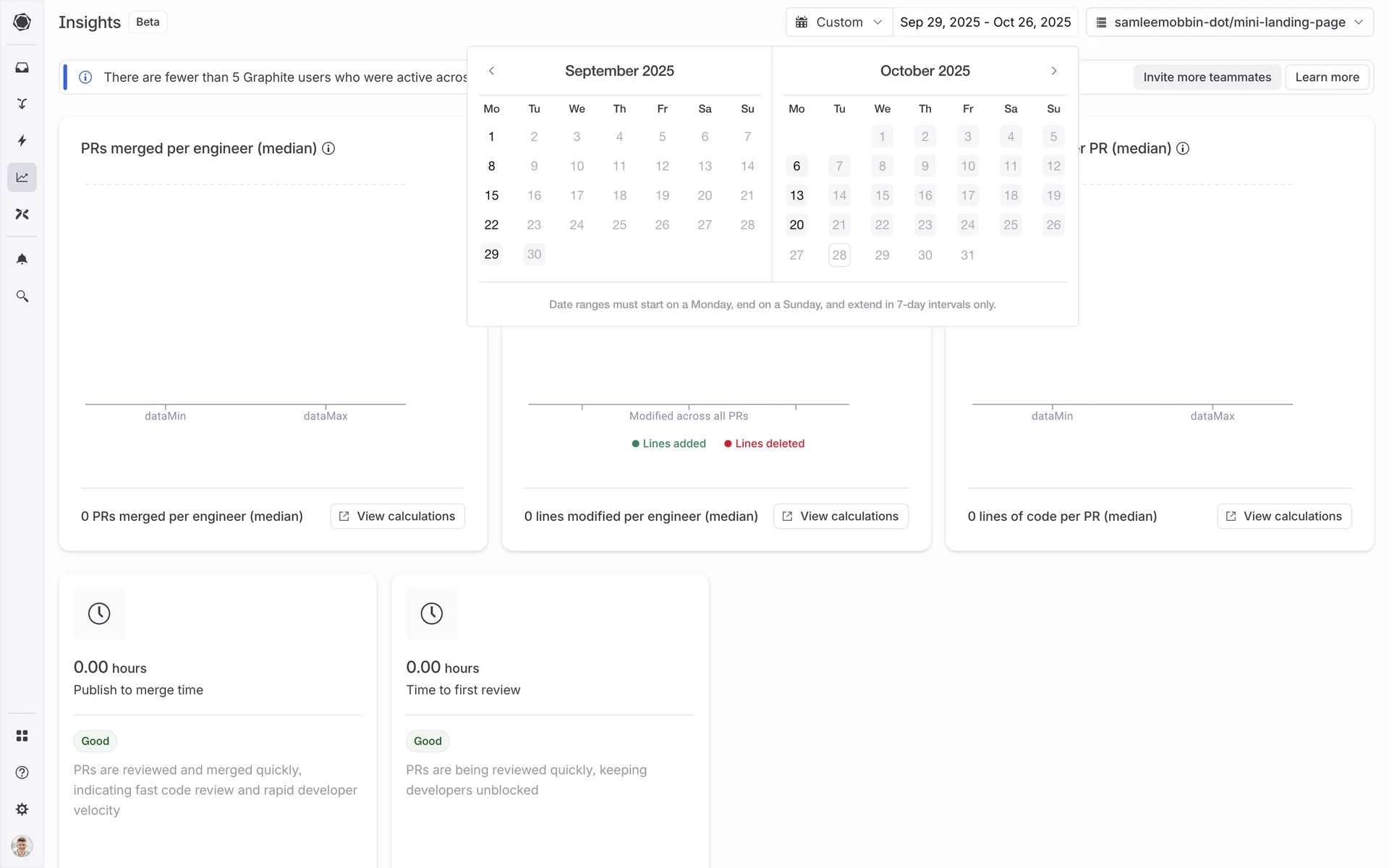The image size is (1389, 868).
Task: Advance calendar to next month
Action: click(1053, 71)
